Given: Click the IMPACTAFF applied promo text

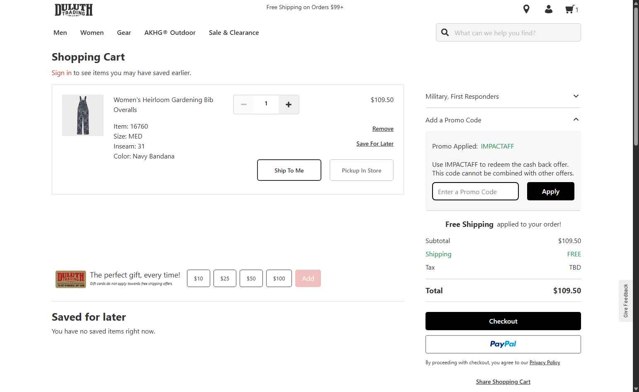Looking at the screenshot, I should point(497,146).
